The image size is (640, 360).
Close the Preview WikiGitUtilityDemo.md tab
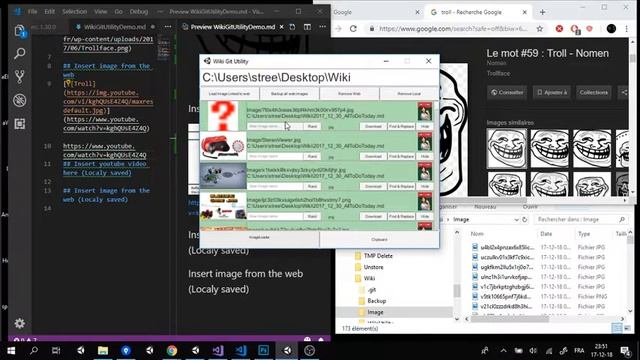pyautogui.click(x=281, y=27)
